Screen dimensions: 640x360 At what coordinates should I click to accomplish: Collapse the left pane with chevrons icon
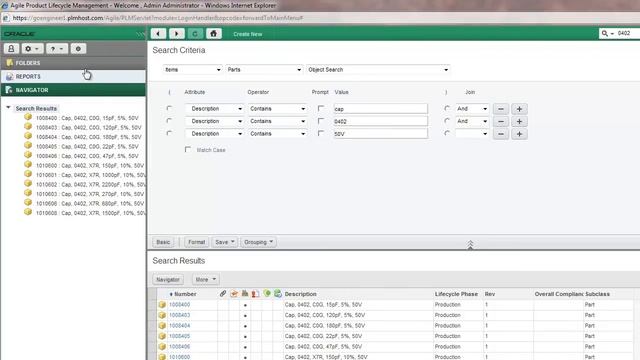(x=140, y=34)
